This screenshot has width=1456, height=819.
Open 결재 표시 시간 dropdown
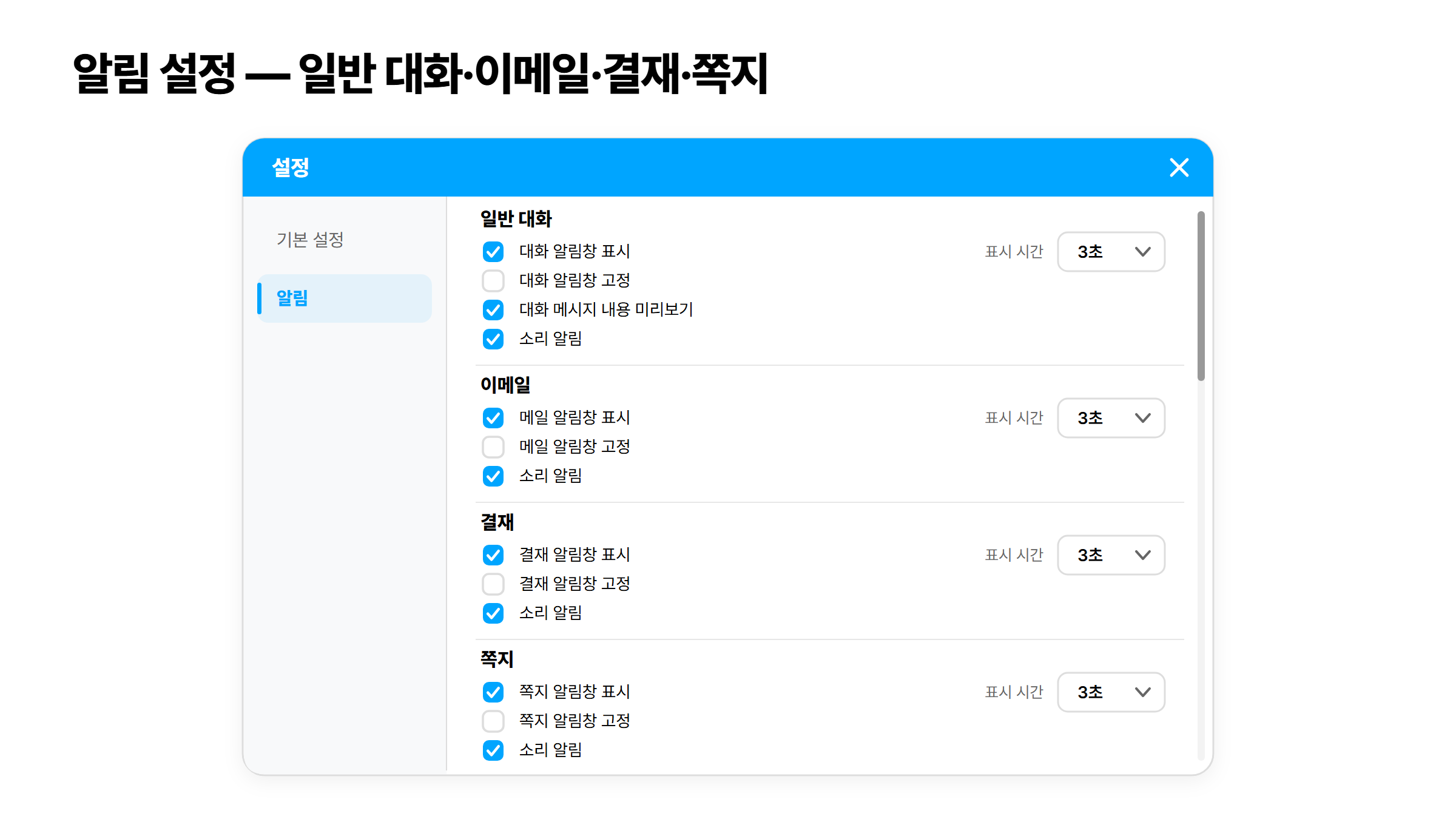point(1111,555)
